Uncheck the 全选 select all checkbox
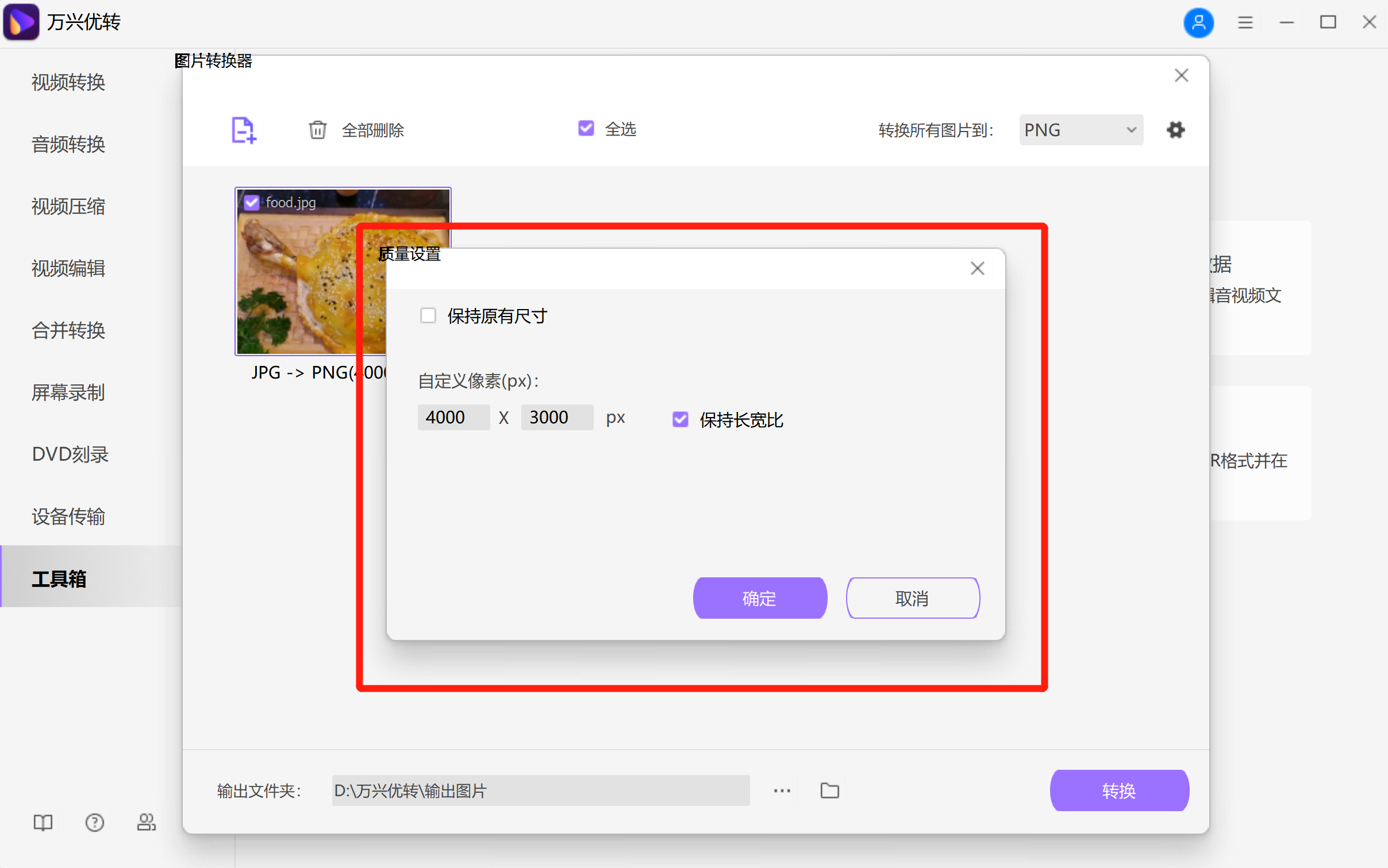 585,128
